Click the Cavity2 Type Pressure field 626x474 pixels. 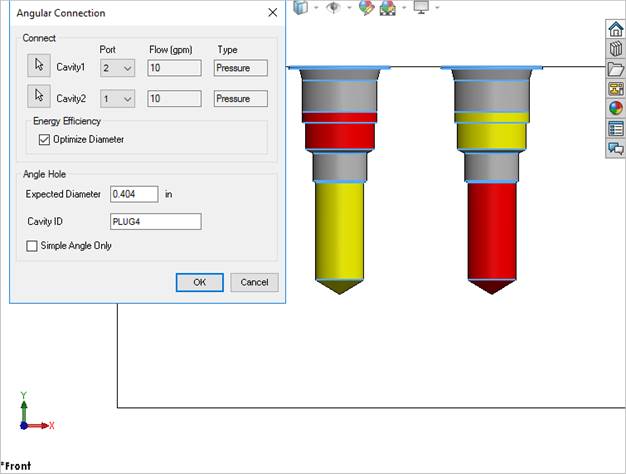tap(241, 99)
